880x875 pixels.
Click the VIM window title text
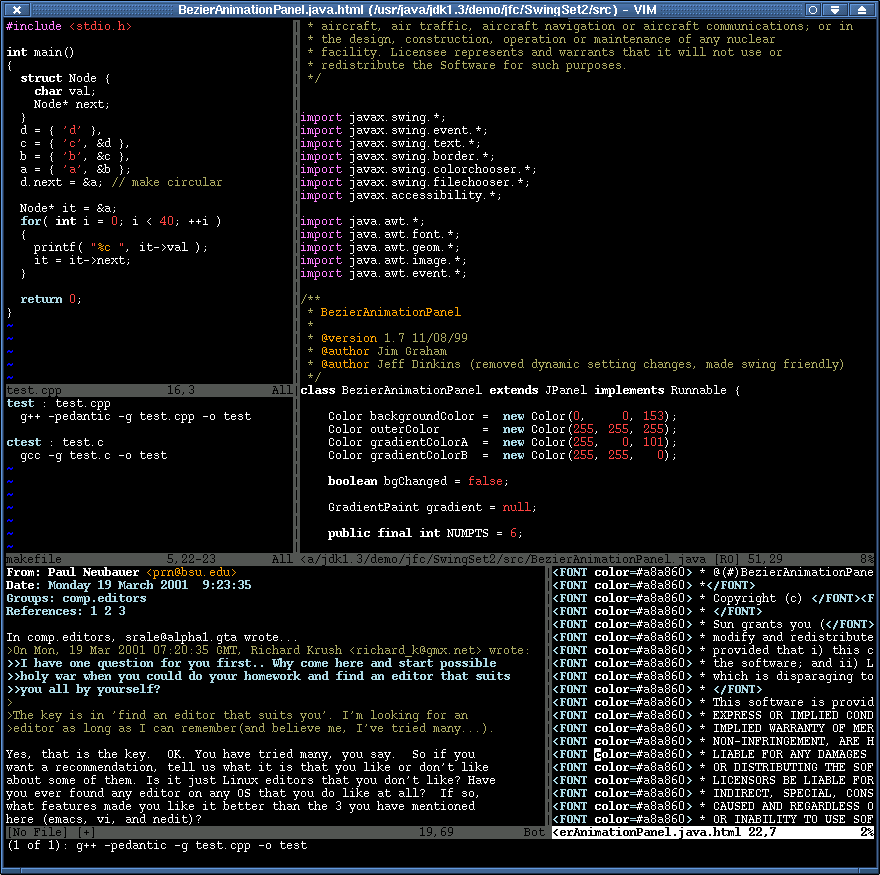(416, 9)
